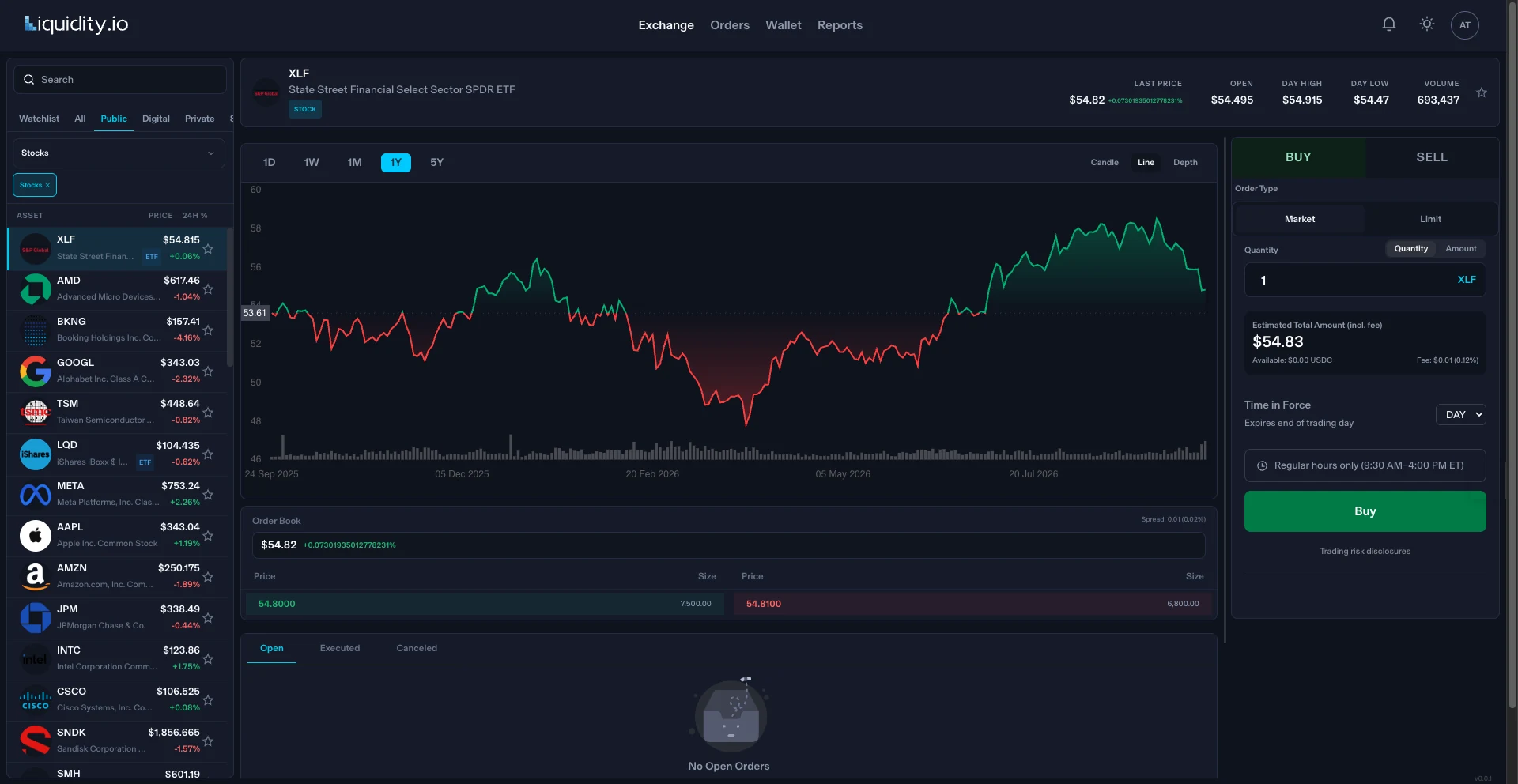Show the Canceled orders tab
1518x784 pixels.
417,648
